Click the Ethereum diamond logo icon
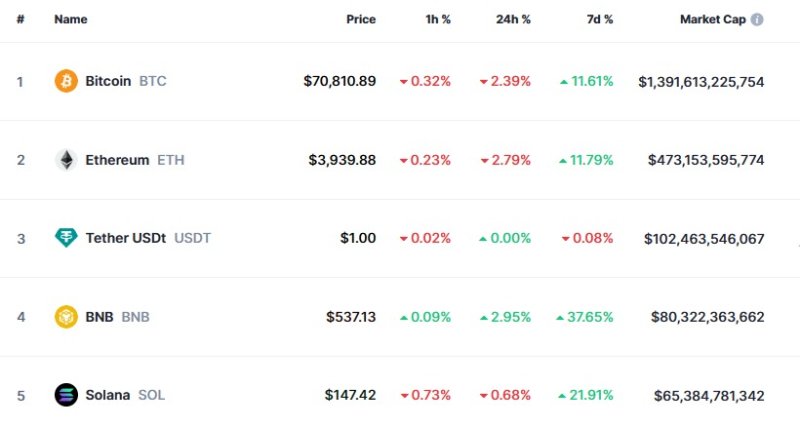The height and width of the screenshot is (427, 800). [x=66, y=160]
